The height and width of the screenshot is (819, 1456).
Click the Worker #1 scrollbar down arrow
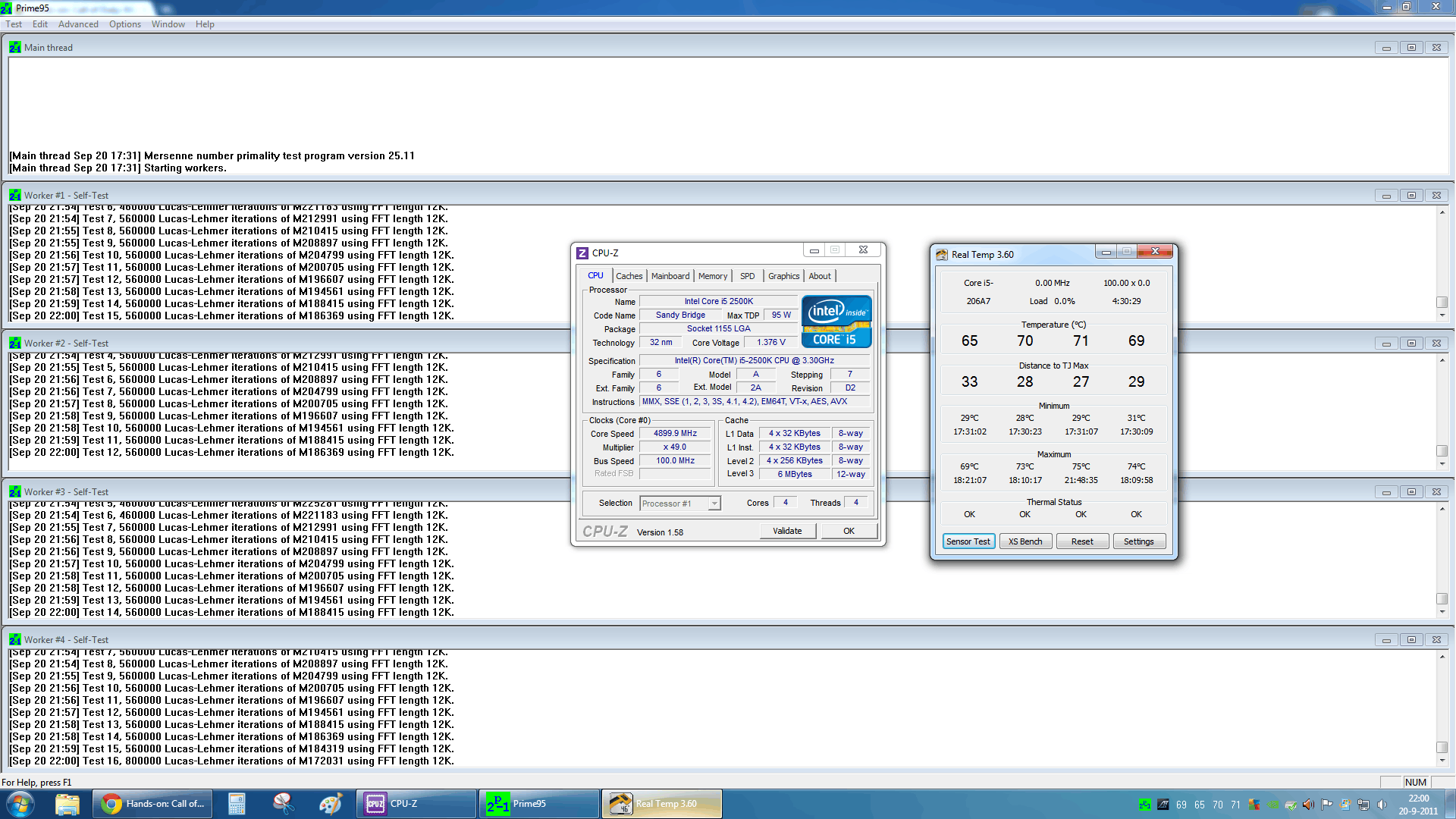1442,315
